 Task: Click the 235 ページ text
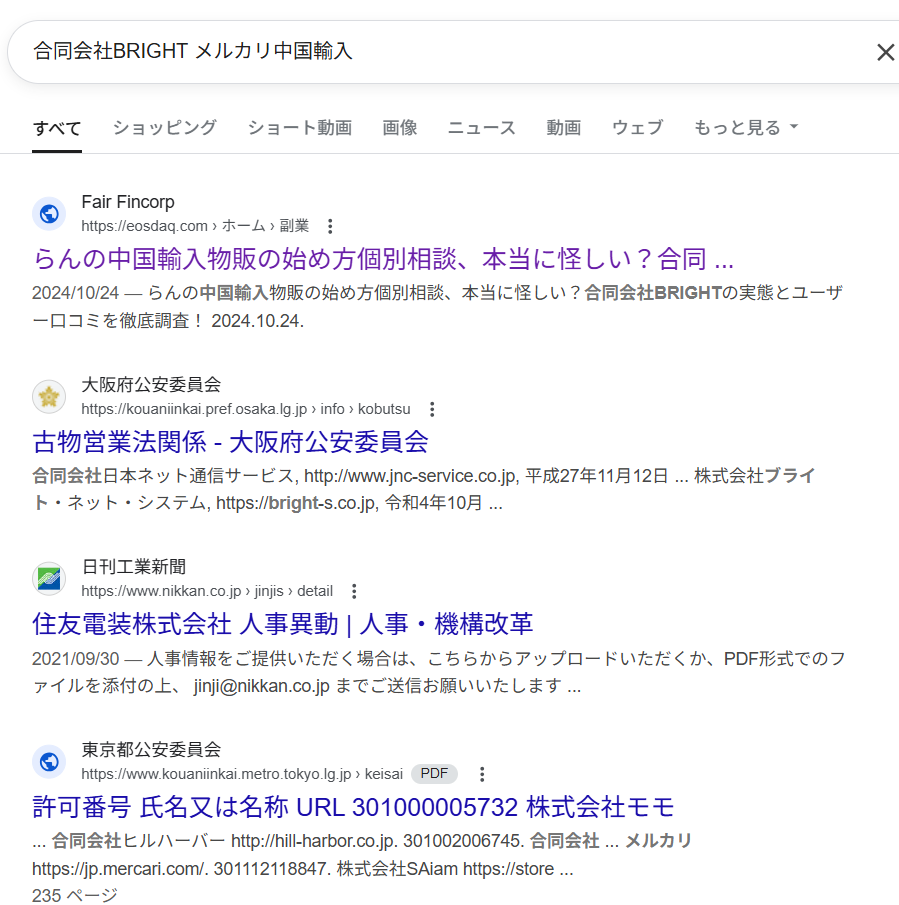[74, 895]
